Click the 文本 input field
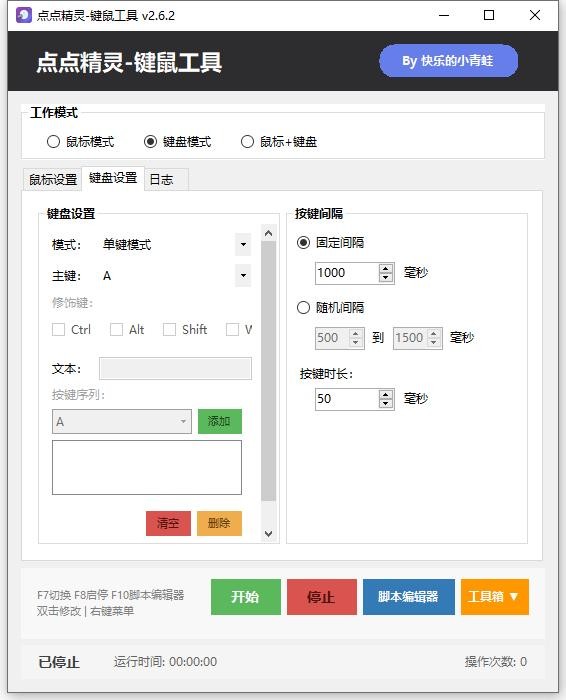 [175, 369]
